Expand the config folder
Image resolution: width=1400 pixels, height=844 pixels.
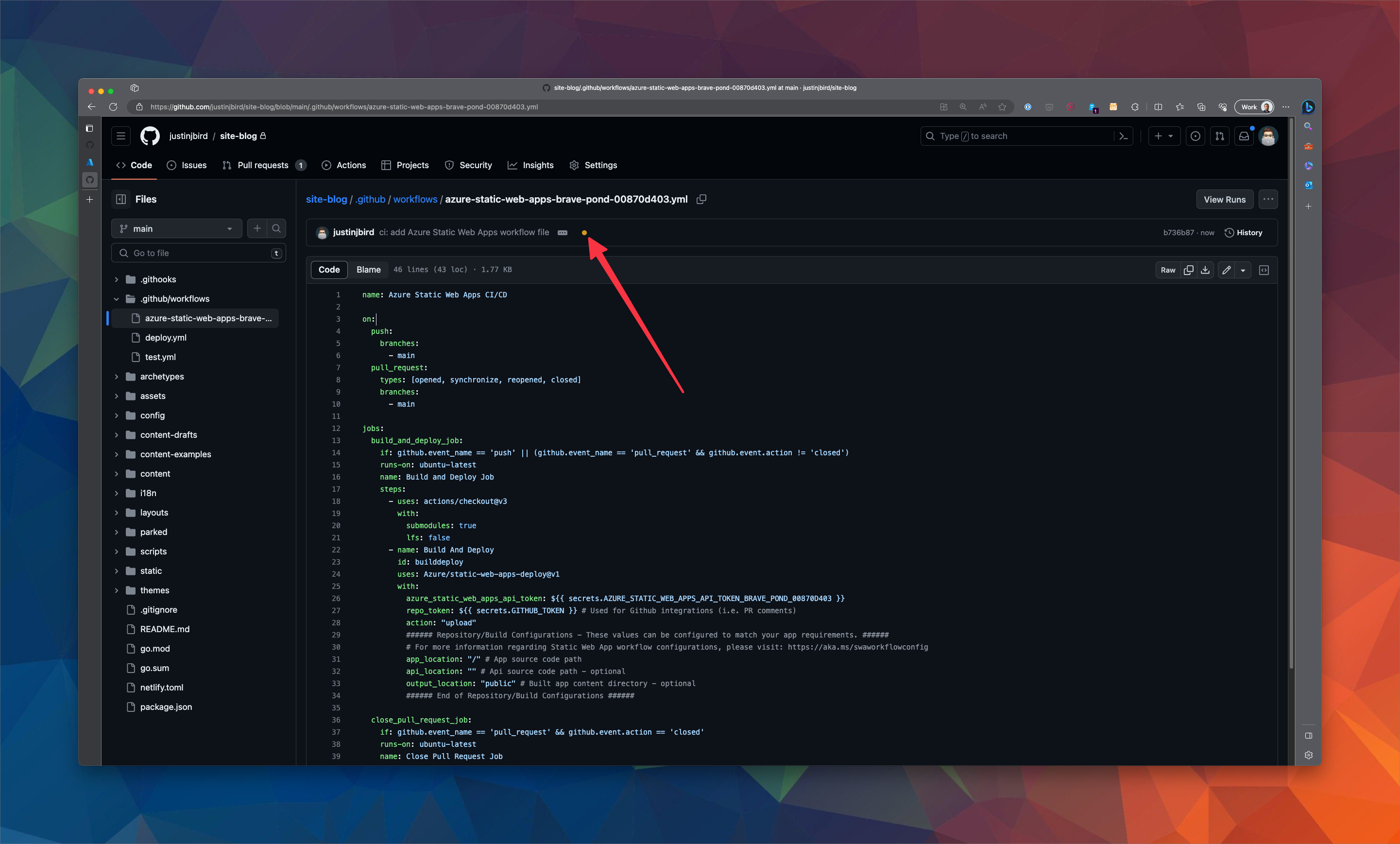coord(117,415)
